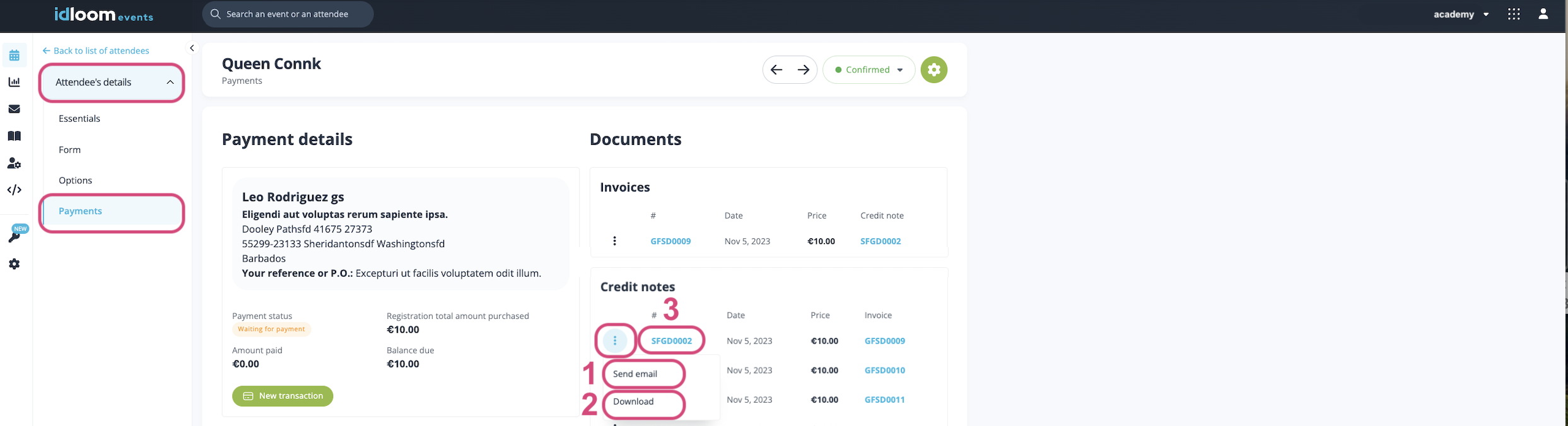Click the New transaction button

pos(283,396)
